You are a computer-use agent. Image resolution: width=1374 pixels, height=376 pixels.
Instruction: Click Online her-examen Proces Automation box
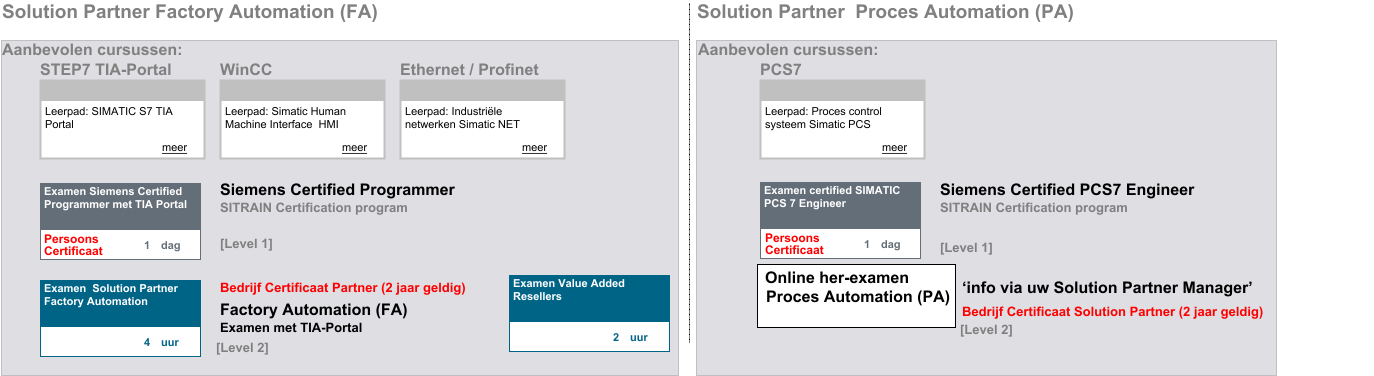pyautogui.click(x=856, y=296)
